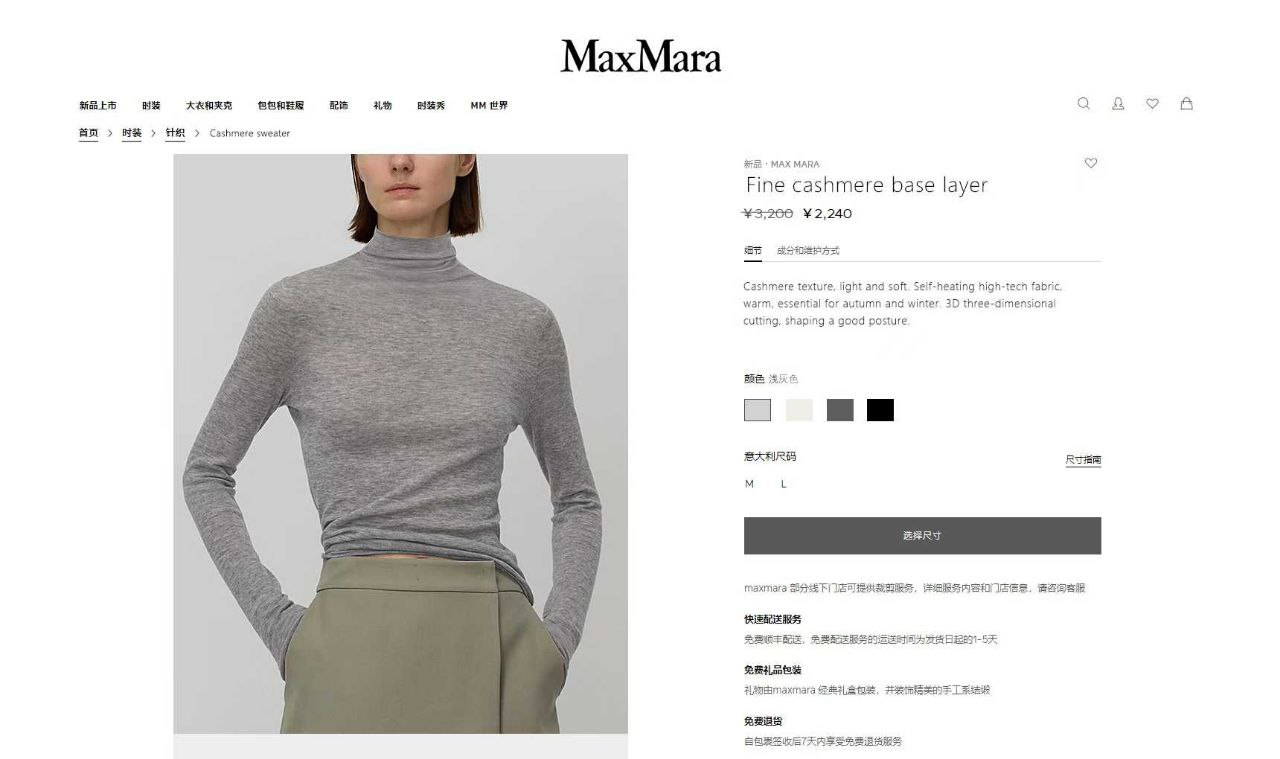Viewport: 1280px width, 759px height.
Task: Go to 首页 in the breadcrumb
Action: (89, 133)
